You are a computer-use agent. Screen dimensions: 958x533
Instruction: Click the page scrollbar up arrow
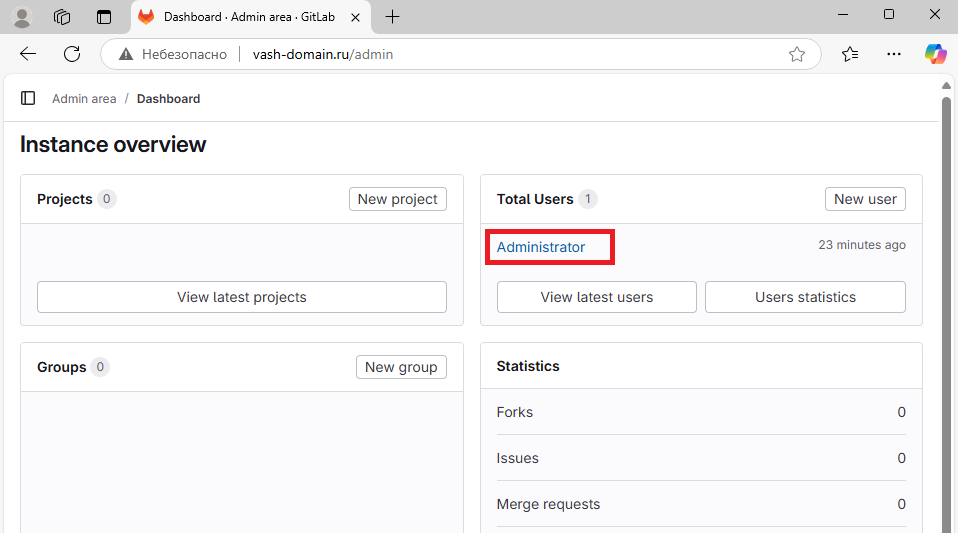[946, 86]
